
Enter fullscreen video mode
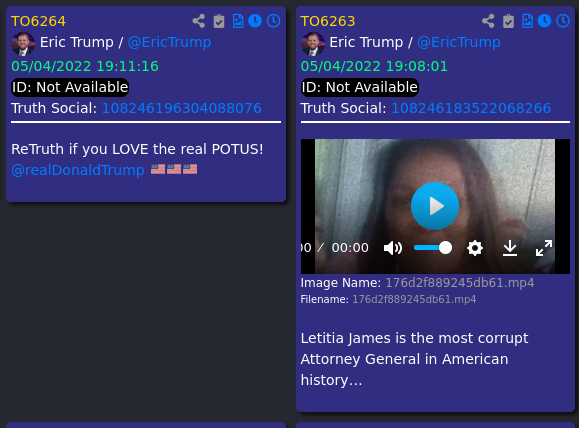[x=544, y=248]
